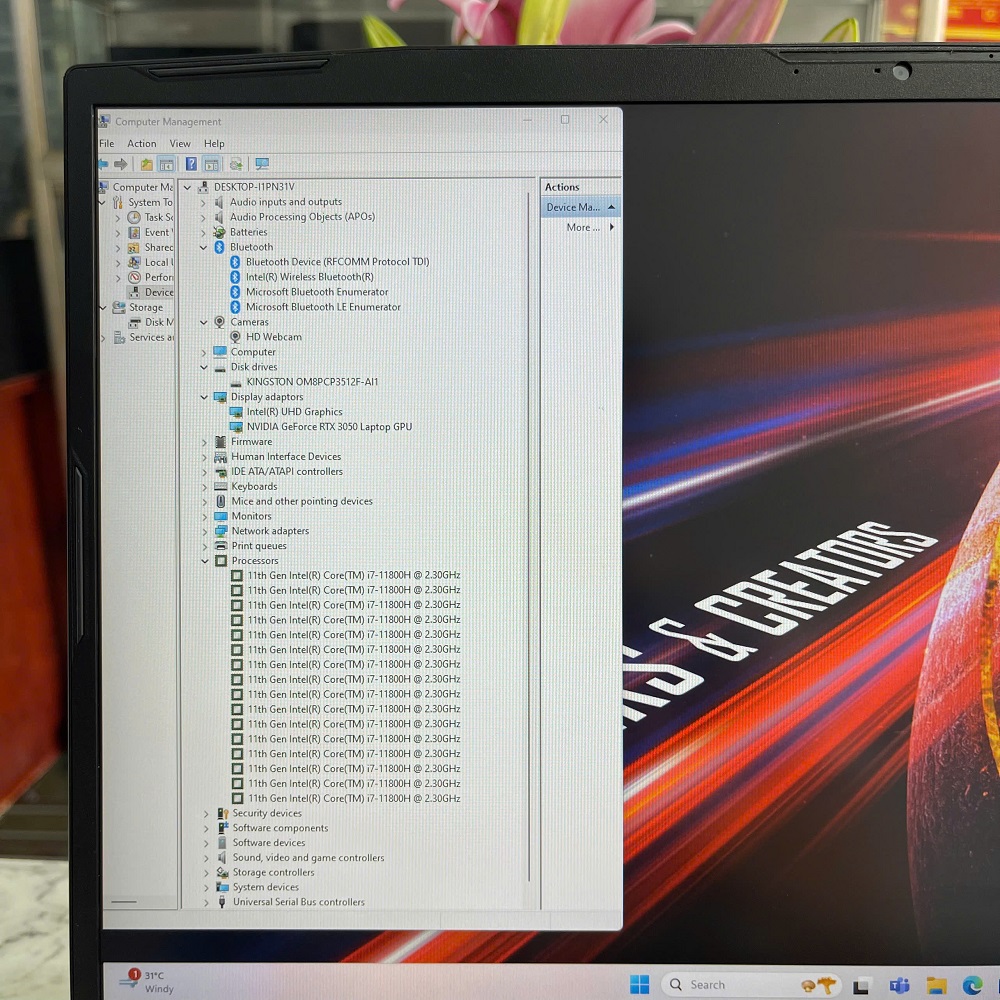Expand the Sound, video and game controllers category
Image resolution: width=1000 pixels, height=1000 pixels.
tap(206, 857)
